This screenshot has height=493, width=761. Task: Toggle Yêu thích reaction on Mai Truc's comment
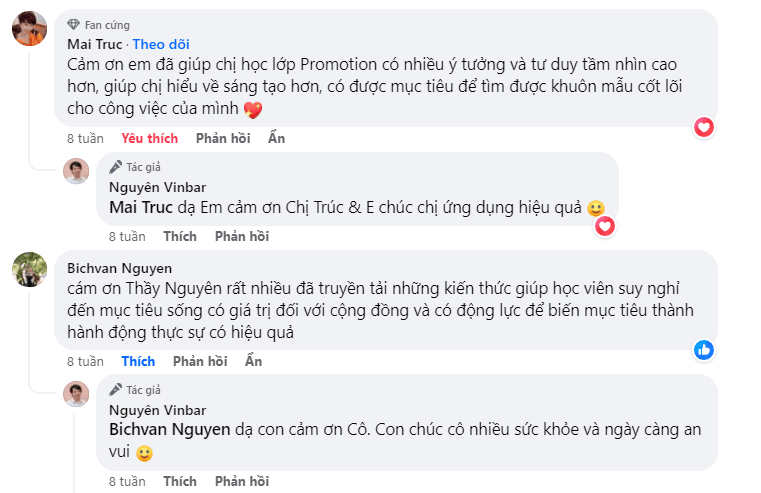click(150, 138)
